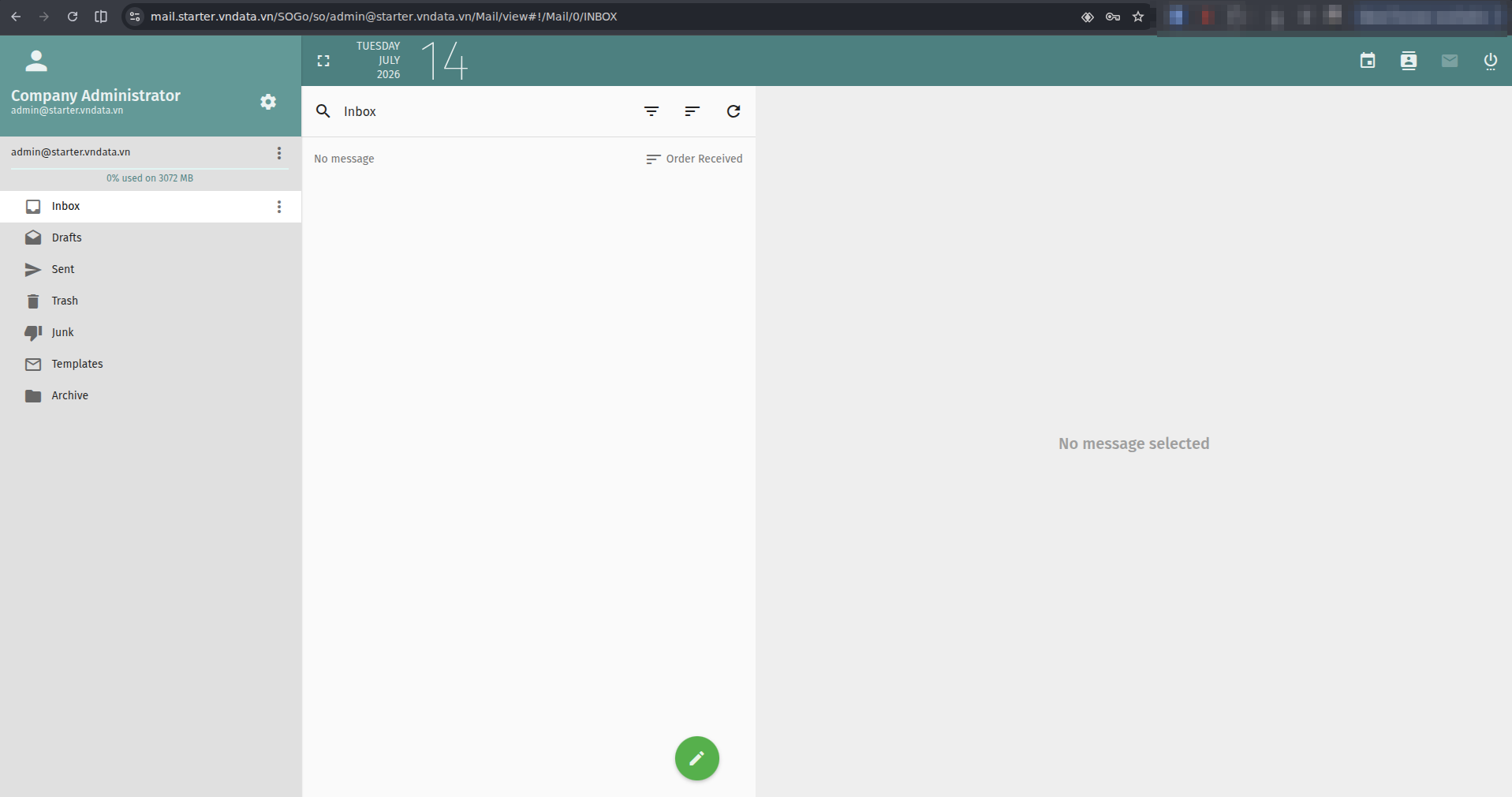Screen dimensions: 1512x797
Task: Click the search magnifier icon
Action: [323, 111]
